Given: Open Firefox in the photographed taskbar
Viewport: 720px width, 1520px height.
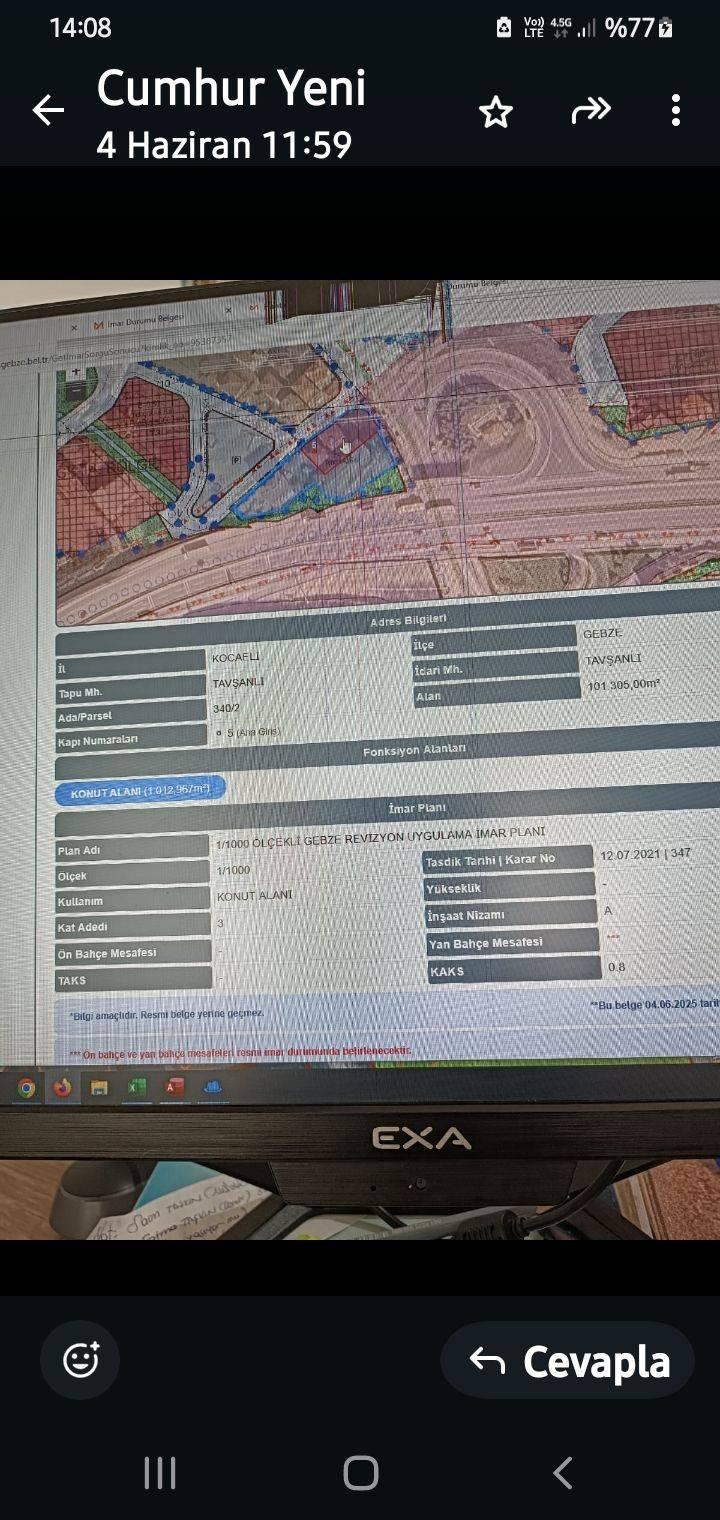Looking at the screenshot, I should coord(62,1087).
